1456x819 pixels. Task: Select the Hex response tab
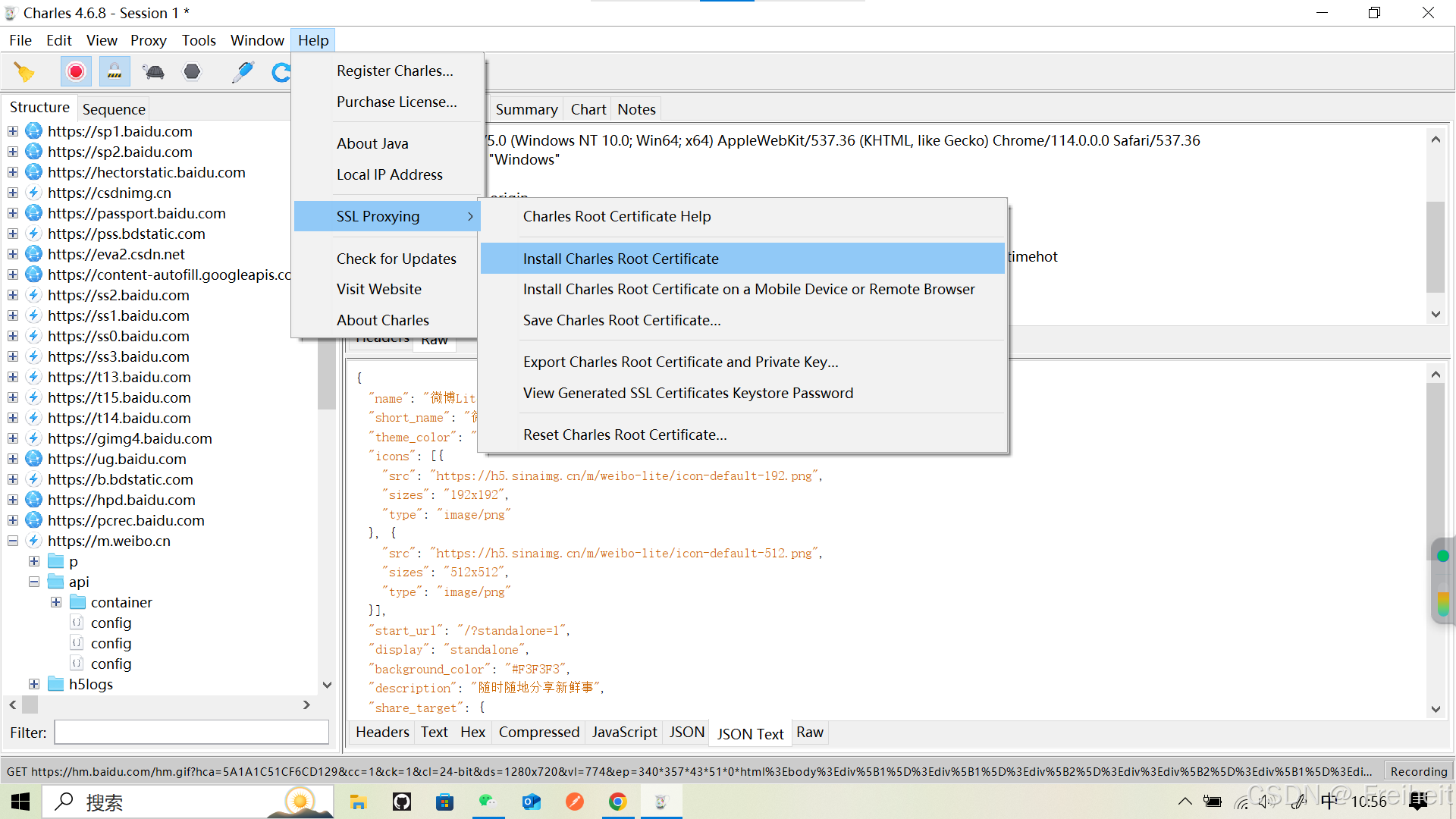[472, 732]
